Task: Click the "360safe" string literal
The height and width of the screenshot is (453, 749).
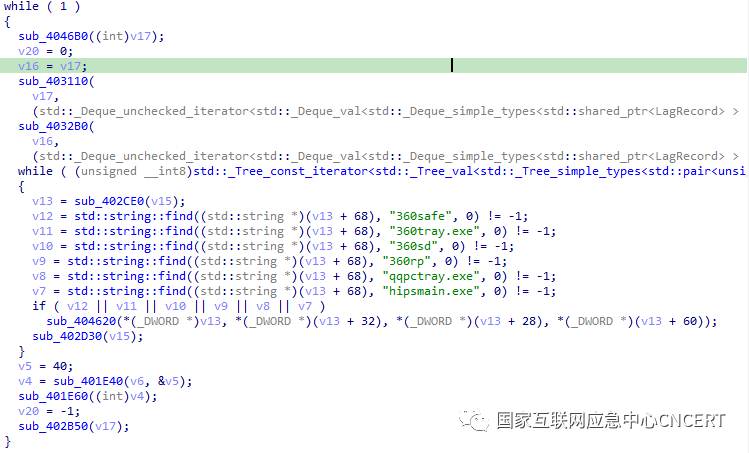Action: click(420, 216)
